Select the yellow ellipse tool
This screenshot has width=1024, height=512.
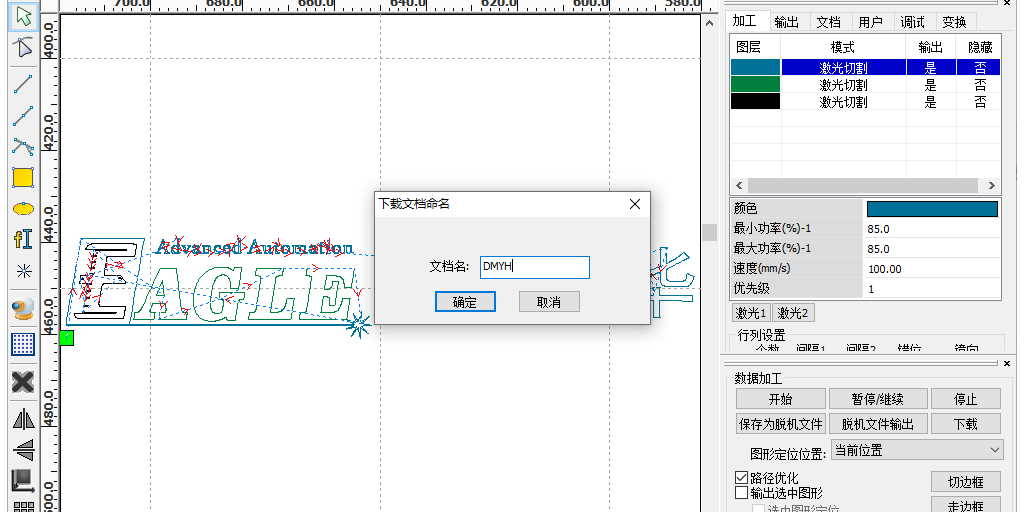pyautogui.click(x=24, y=208)
